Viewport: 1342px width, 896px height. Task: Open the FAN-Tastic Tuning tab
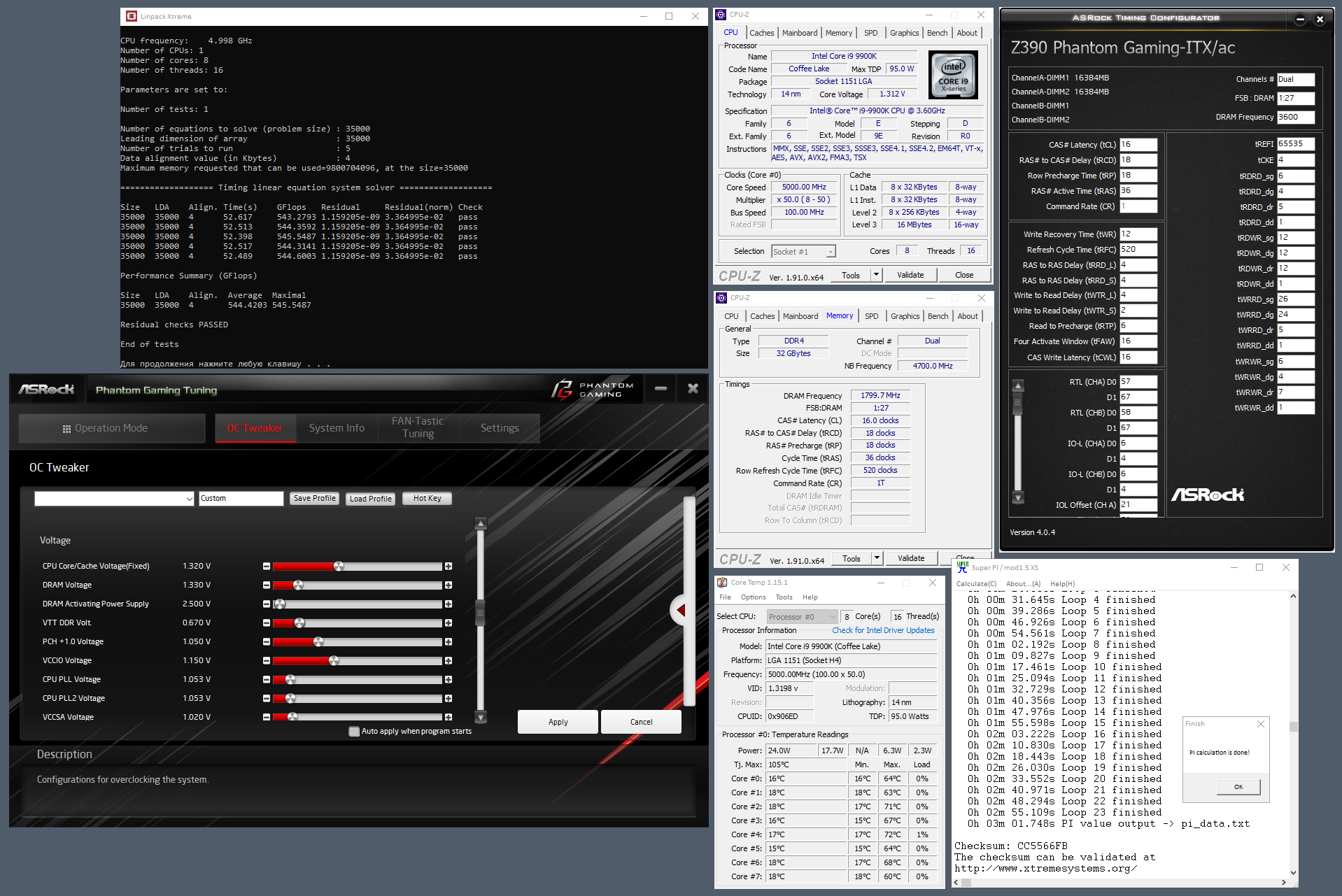click(418, 427)
